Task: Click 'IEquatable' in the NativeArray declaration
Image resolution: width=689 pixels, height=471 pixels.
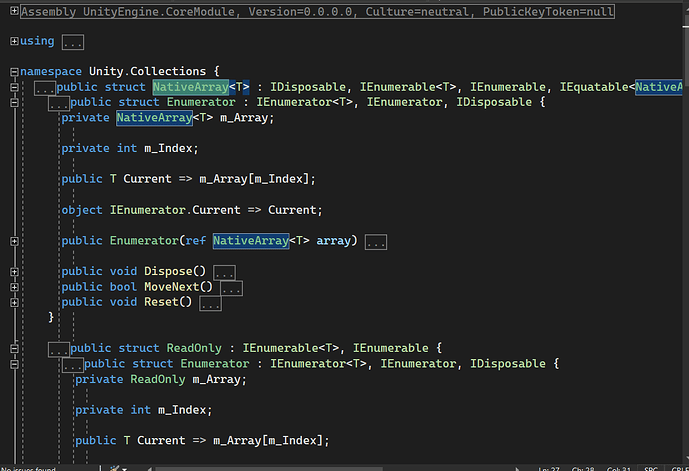Action: tap(594, 87)
